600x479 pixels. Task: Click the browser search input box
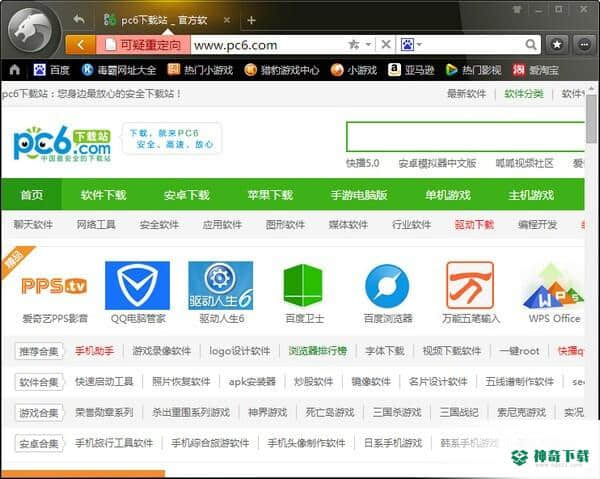tap(474, 45)
